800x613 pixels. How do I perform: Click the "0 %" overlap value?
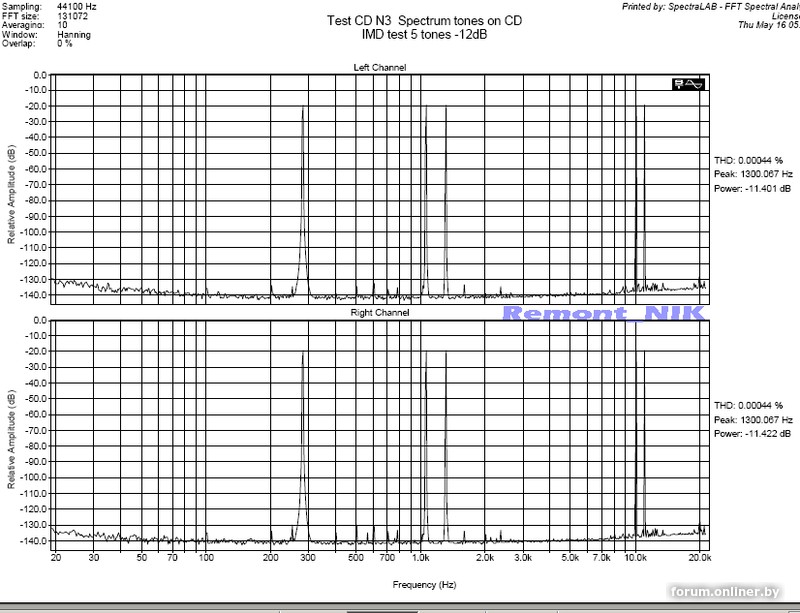65,44
